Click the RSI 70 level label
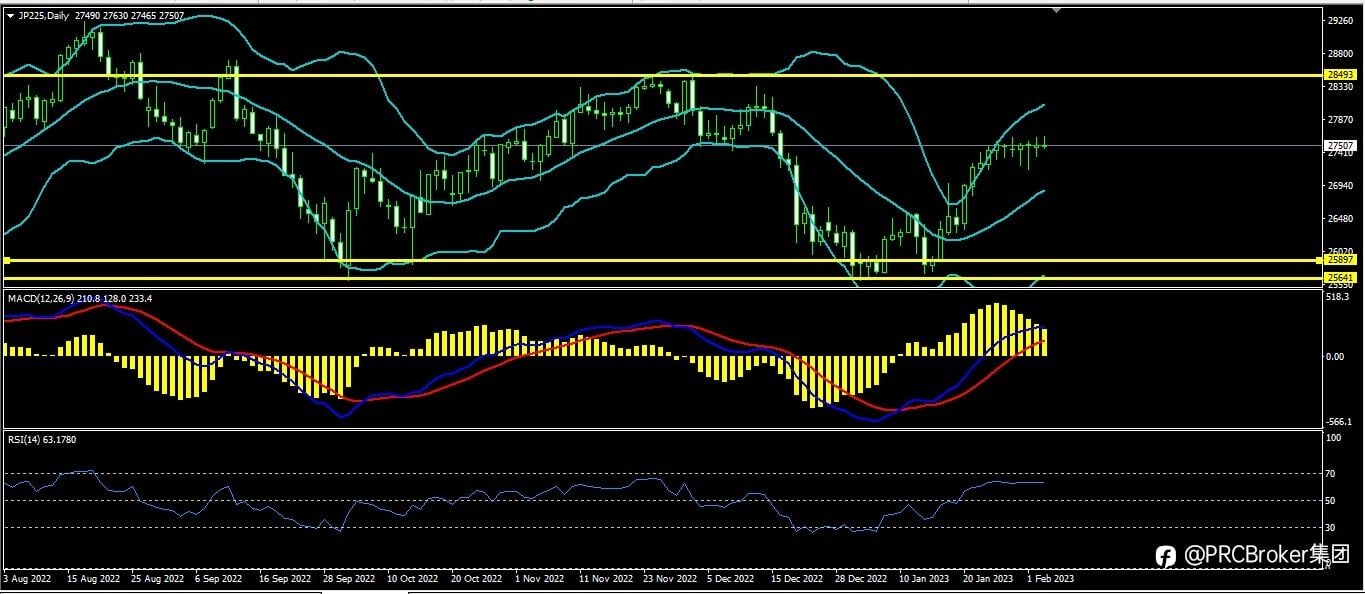Screen dimensions: 1365x594 point(1333,473)
